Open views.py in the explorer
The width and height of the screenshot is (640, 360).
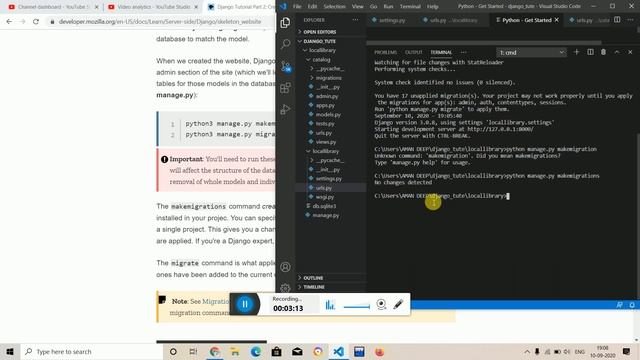pyautogui.click(x=326, y=142)
